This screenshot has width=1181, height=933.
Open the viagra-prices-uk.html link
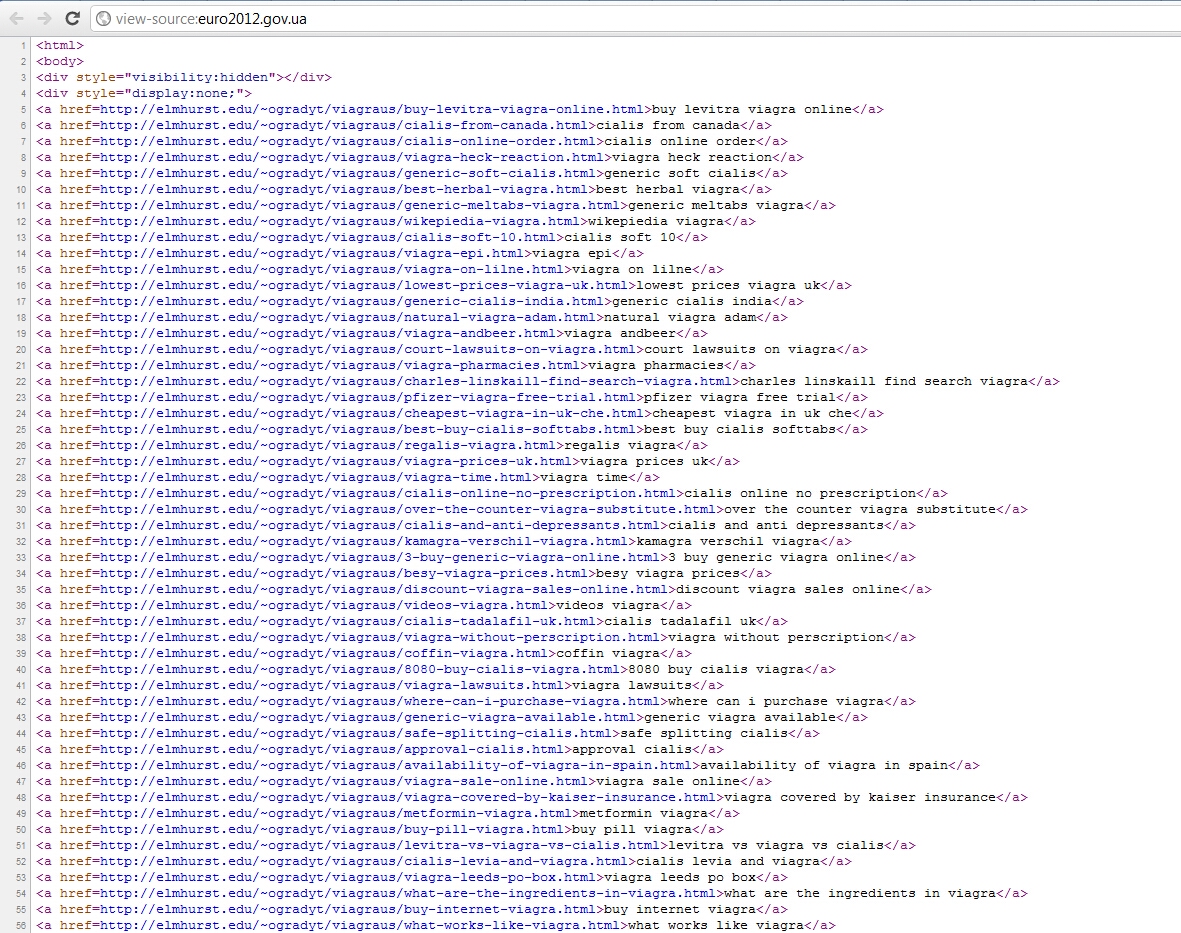point(335,462)
